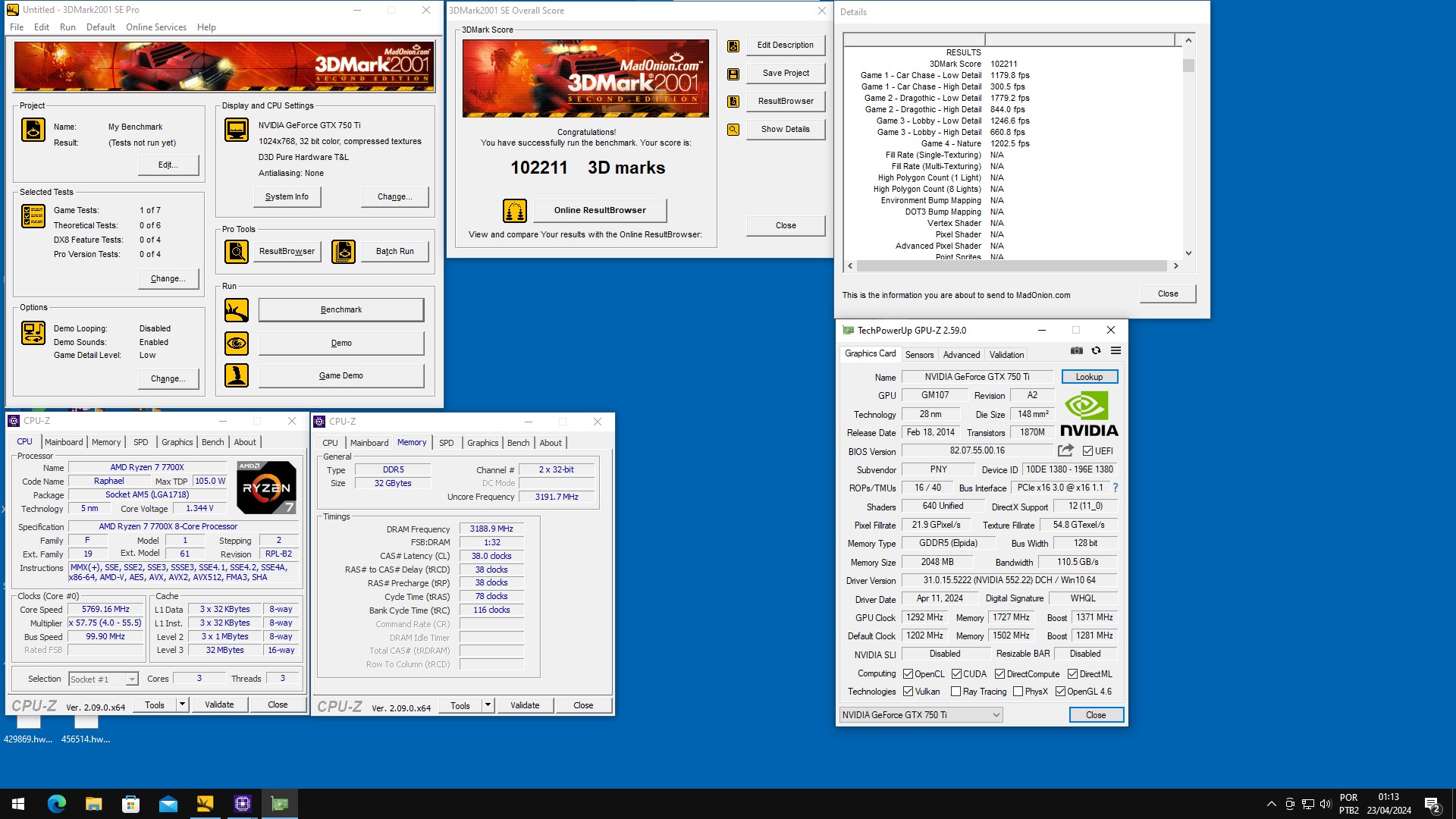Toggle the CUDA checkbox in GPU-Z
The width and height of the screenshot is (1456, 819).
pos(956,674)
